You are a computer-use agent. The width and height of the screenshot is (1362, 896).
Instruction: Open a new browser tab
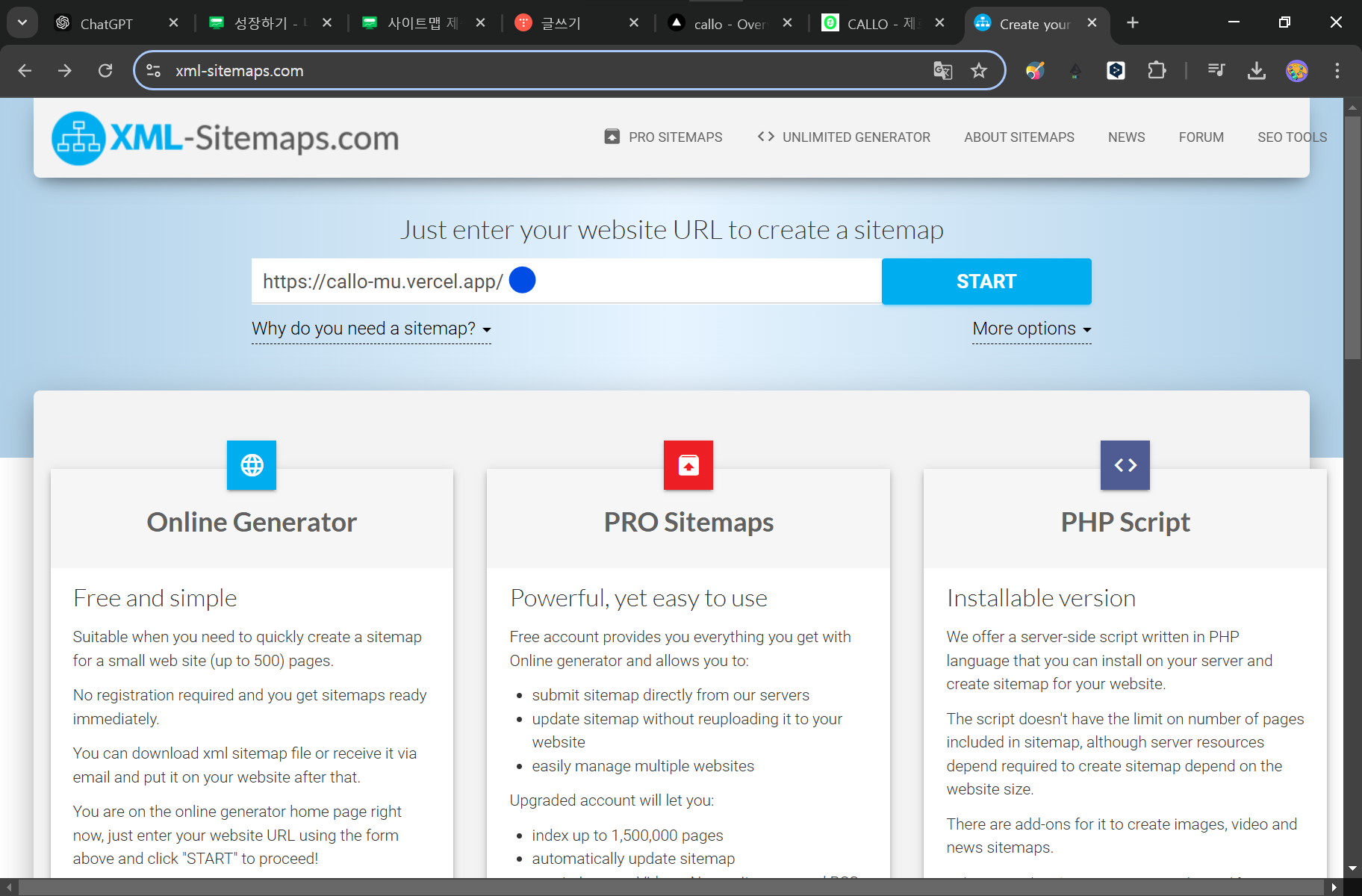coord(1133,23)
